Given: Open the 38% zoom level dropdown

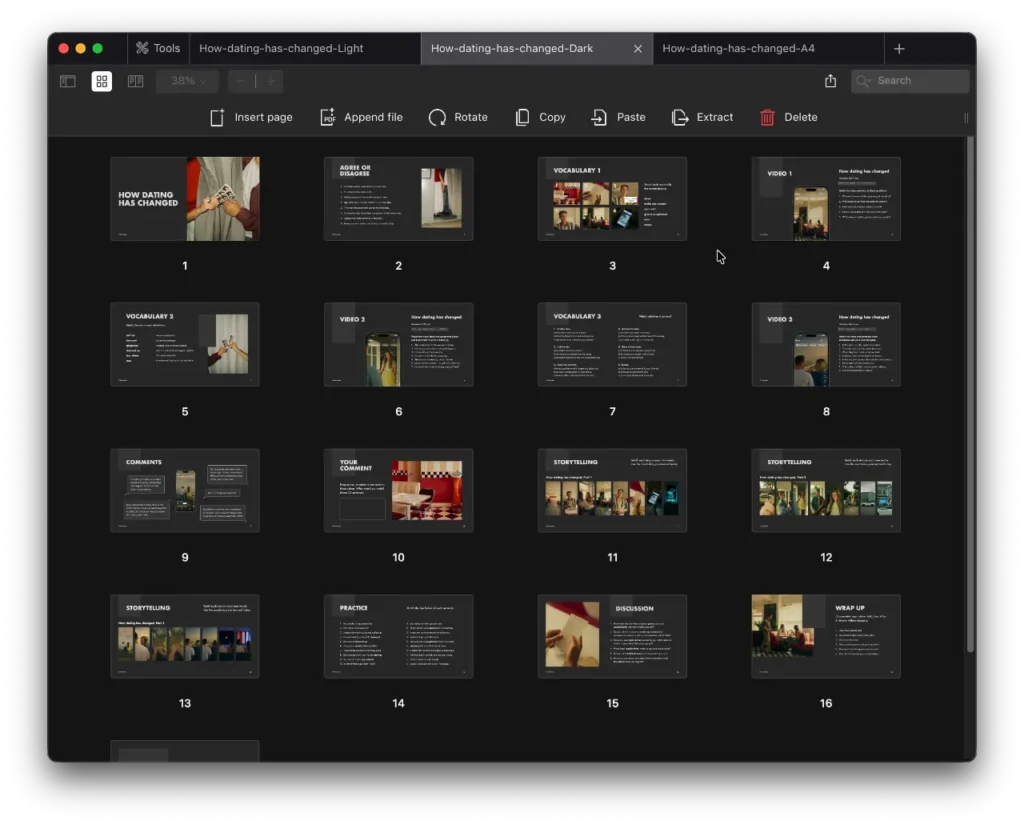Looking at the screenshot, I should 186,80.
